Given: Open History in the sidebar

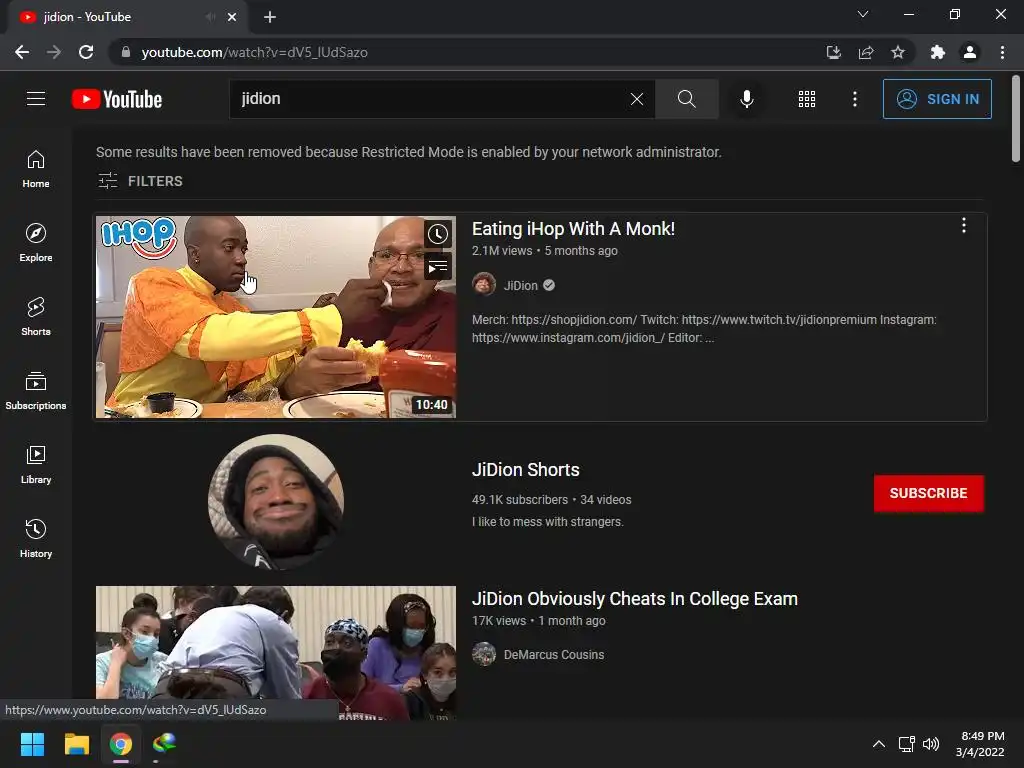Looking at the screenshot, I should coord(36,538).
